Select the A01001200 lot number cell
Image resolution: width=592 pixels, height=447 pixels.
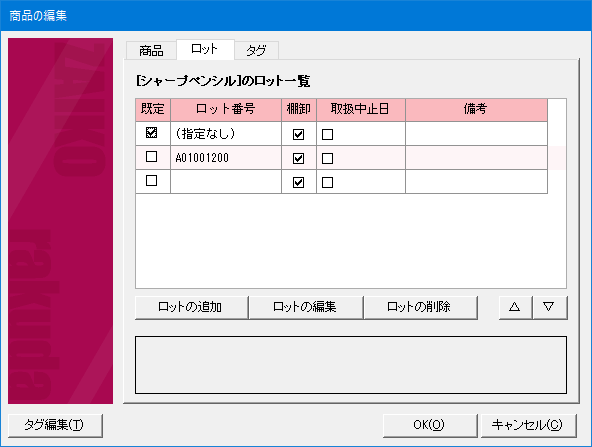click(x=226, y=158)
